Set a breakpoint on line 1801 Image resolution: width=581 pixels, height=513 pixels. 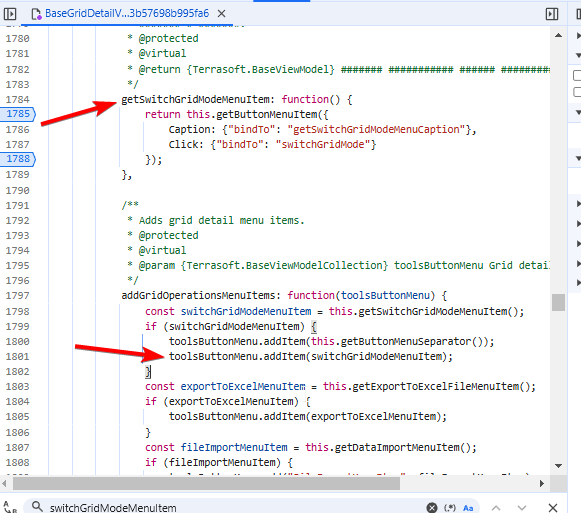17,357
